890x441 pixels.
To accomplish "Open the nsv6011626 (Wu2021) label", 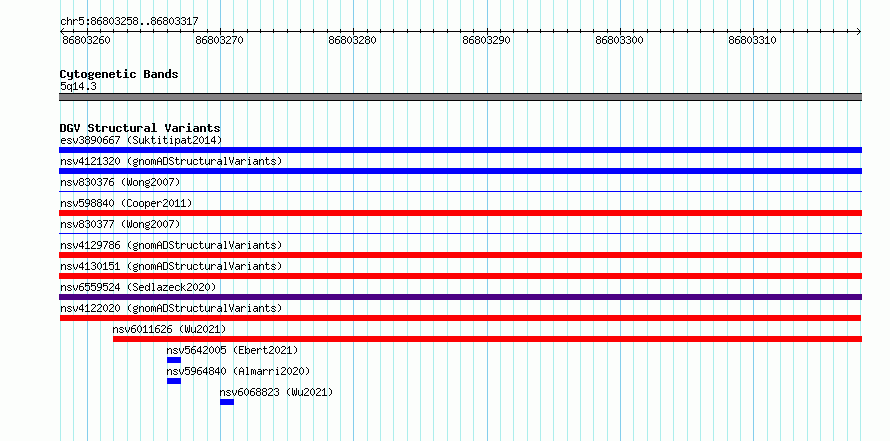I will click(170, 329).
